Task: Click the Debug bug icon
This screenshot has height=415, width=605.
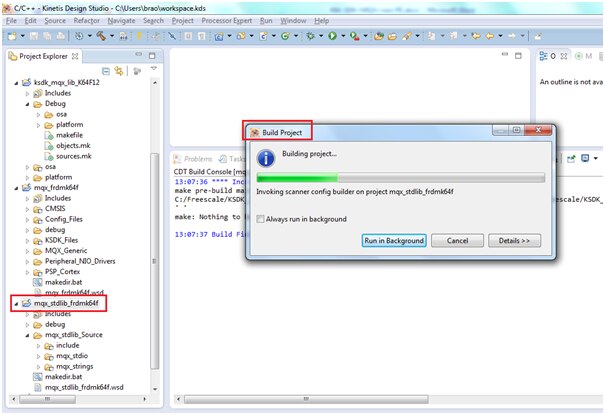Action: (310, 36)
